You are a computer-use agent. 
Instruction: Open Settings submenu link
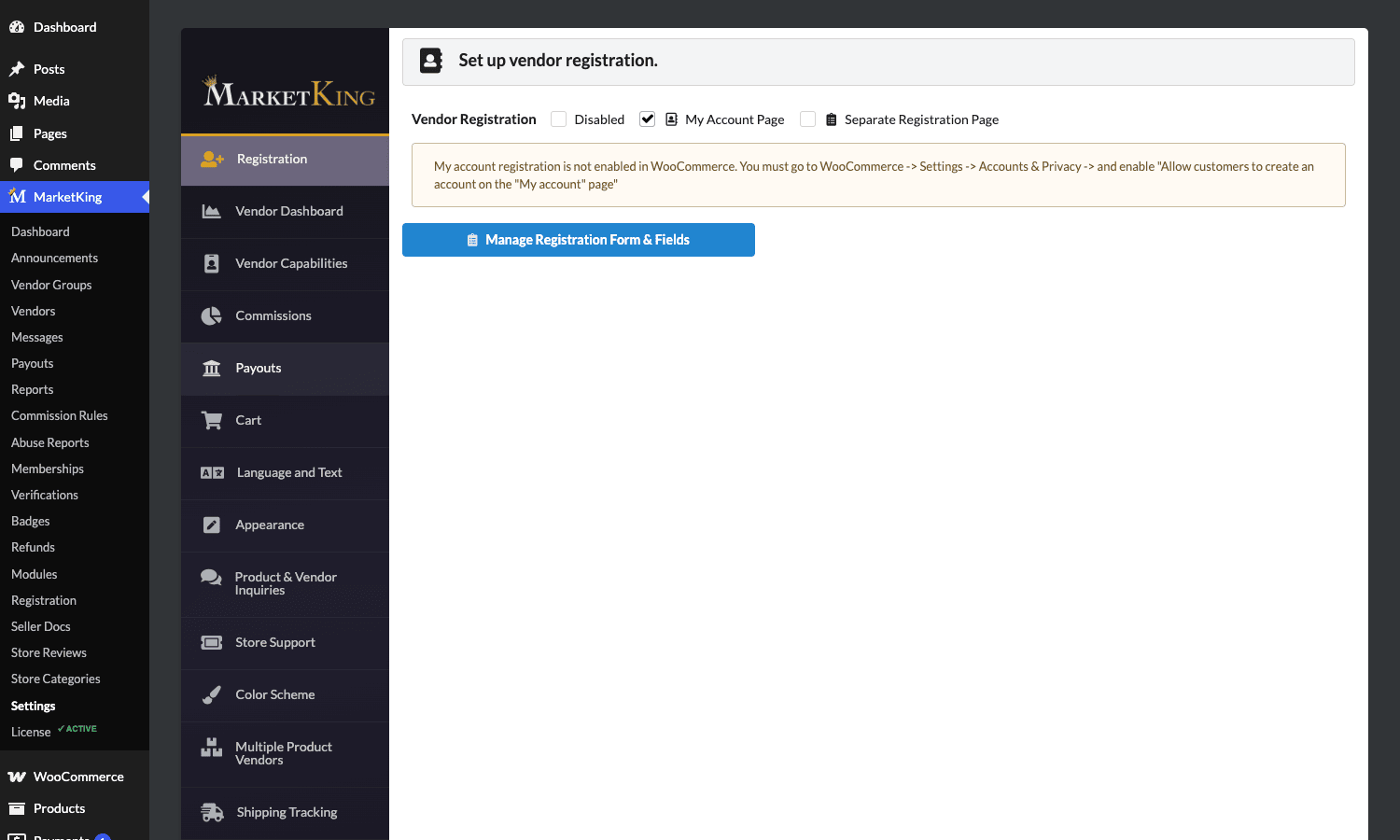34,706
